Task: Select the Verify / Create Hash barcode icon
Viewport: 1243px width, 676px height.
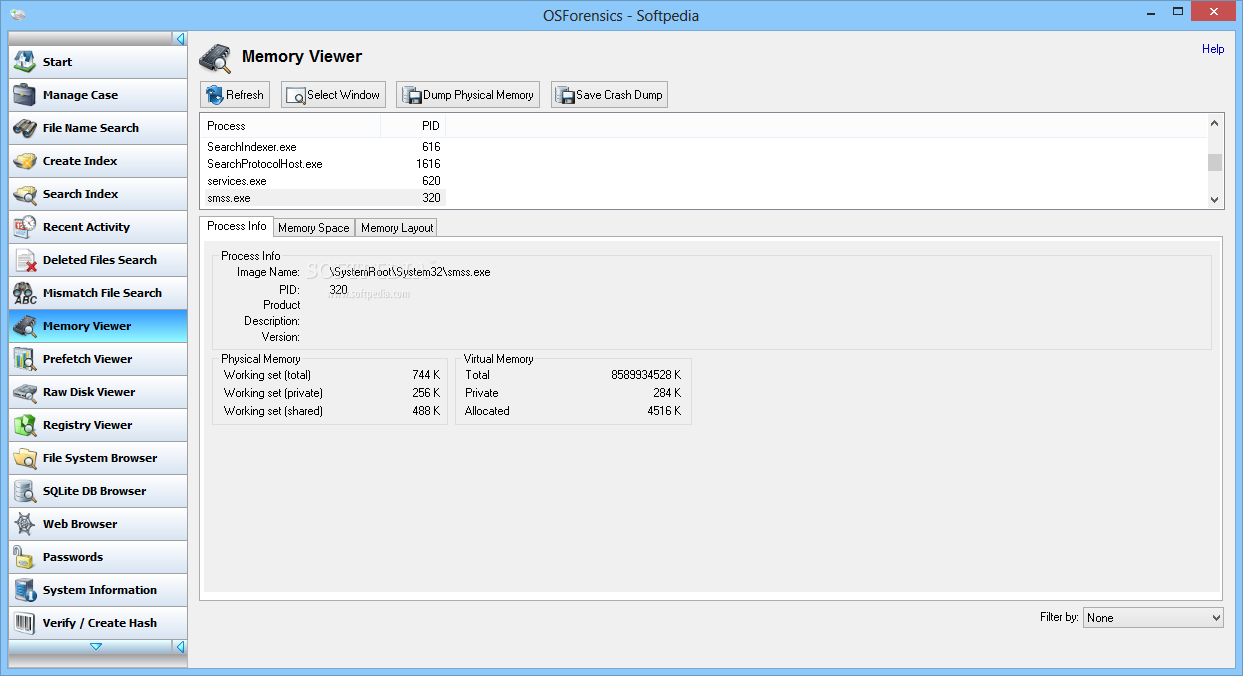Action: [x=25, y=623]
